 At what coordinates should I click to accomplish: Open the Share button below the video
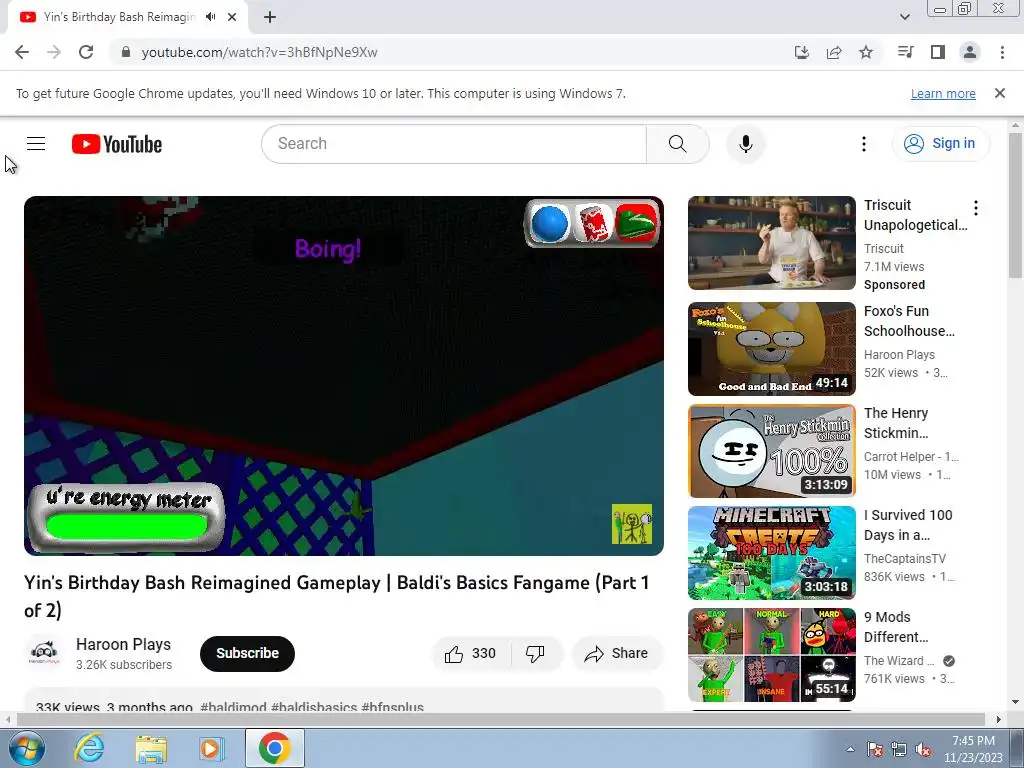tap(617, 654)
